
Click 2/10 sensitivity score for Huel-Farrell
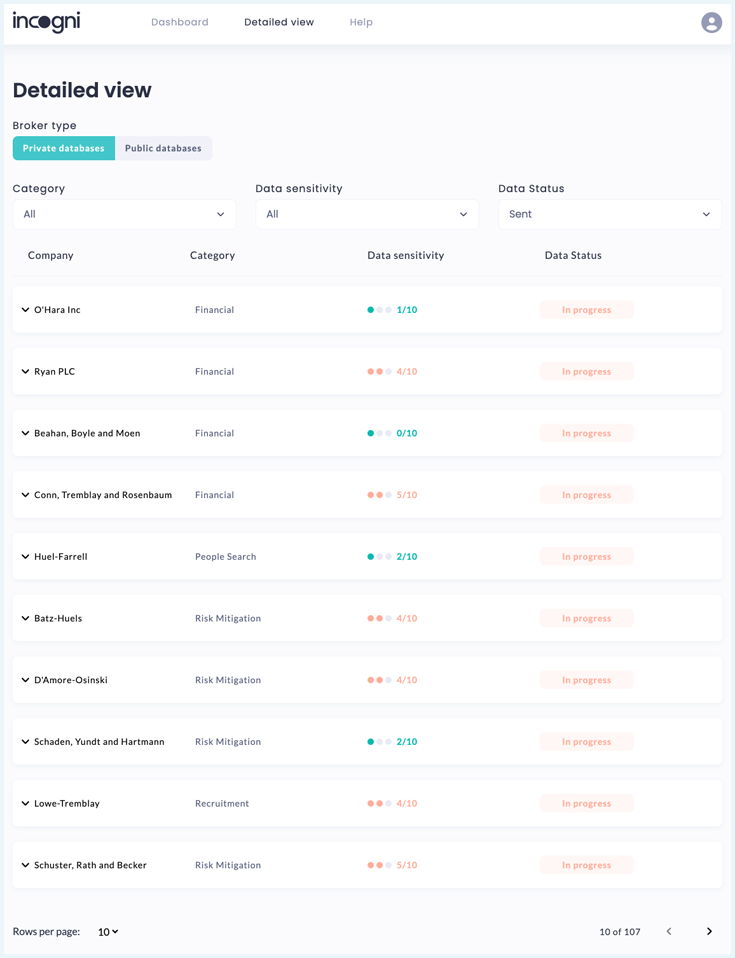tap(407, 557)
